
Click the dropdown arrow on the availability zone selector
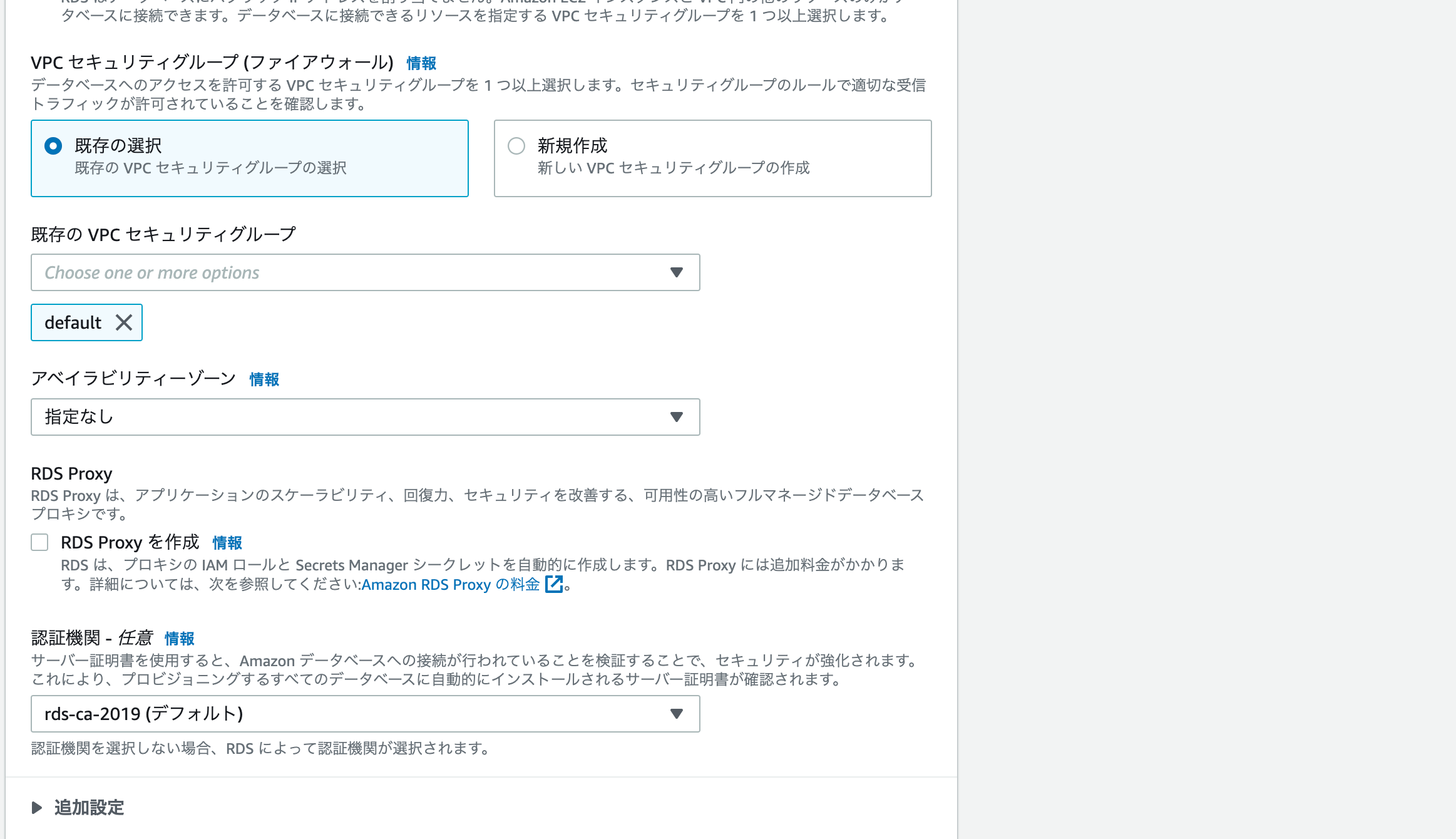point(675,416)
